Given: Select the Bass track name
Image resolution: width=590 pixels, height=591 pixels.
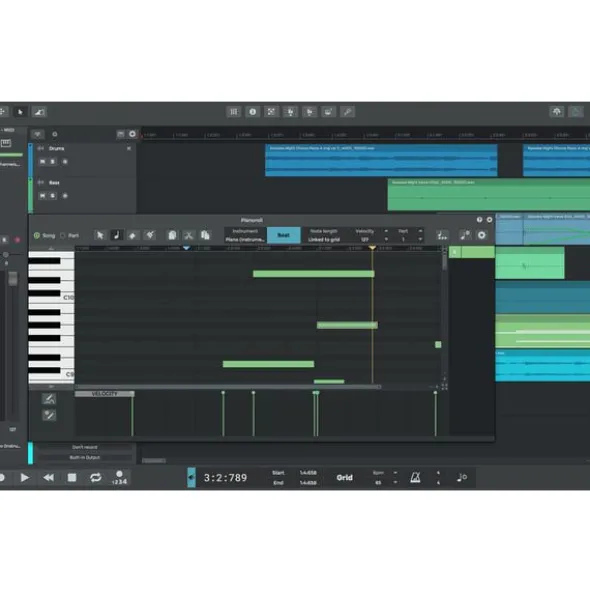Looking at the screenshot, I should (x=54, y=183).
